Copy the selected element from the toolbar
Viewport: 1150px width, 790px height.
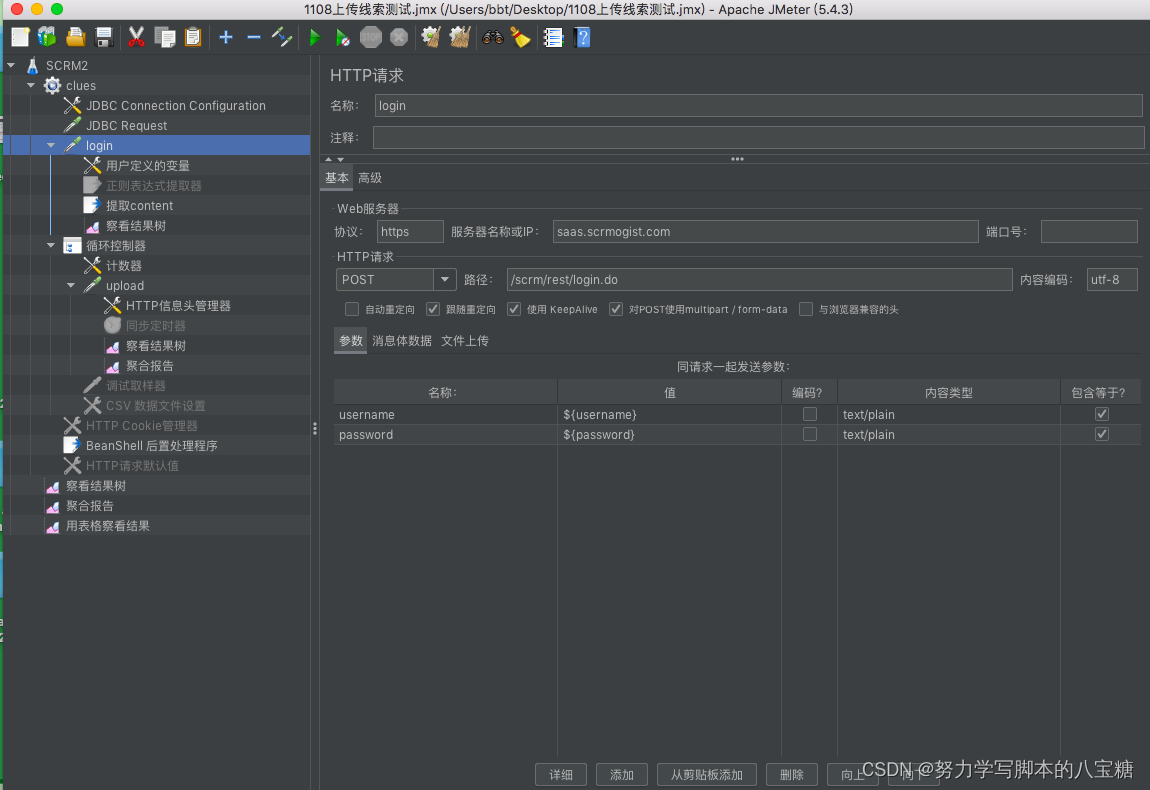pyautogui.click(x=164, y=37)
